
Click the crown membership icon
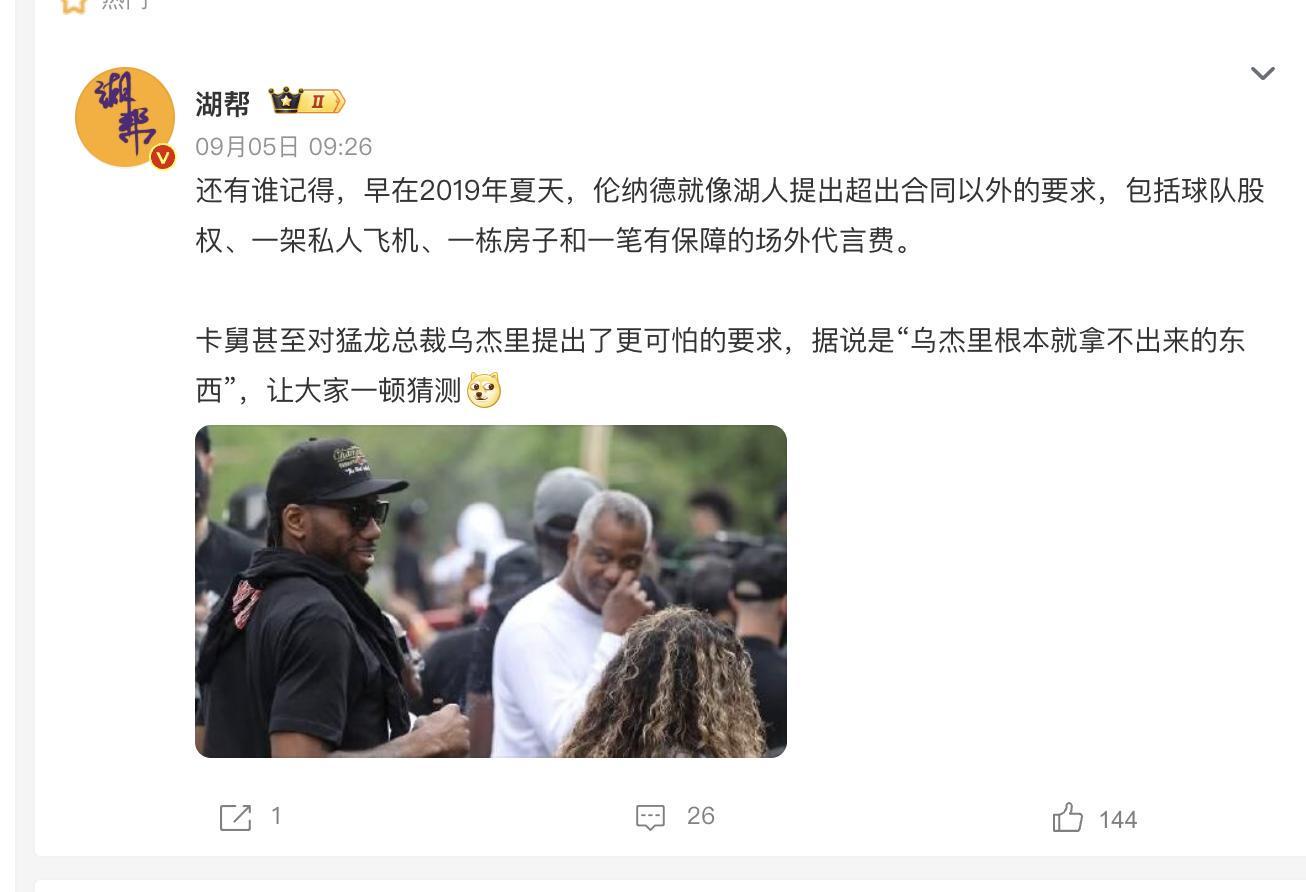[x=285, y=101]
